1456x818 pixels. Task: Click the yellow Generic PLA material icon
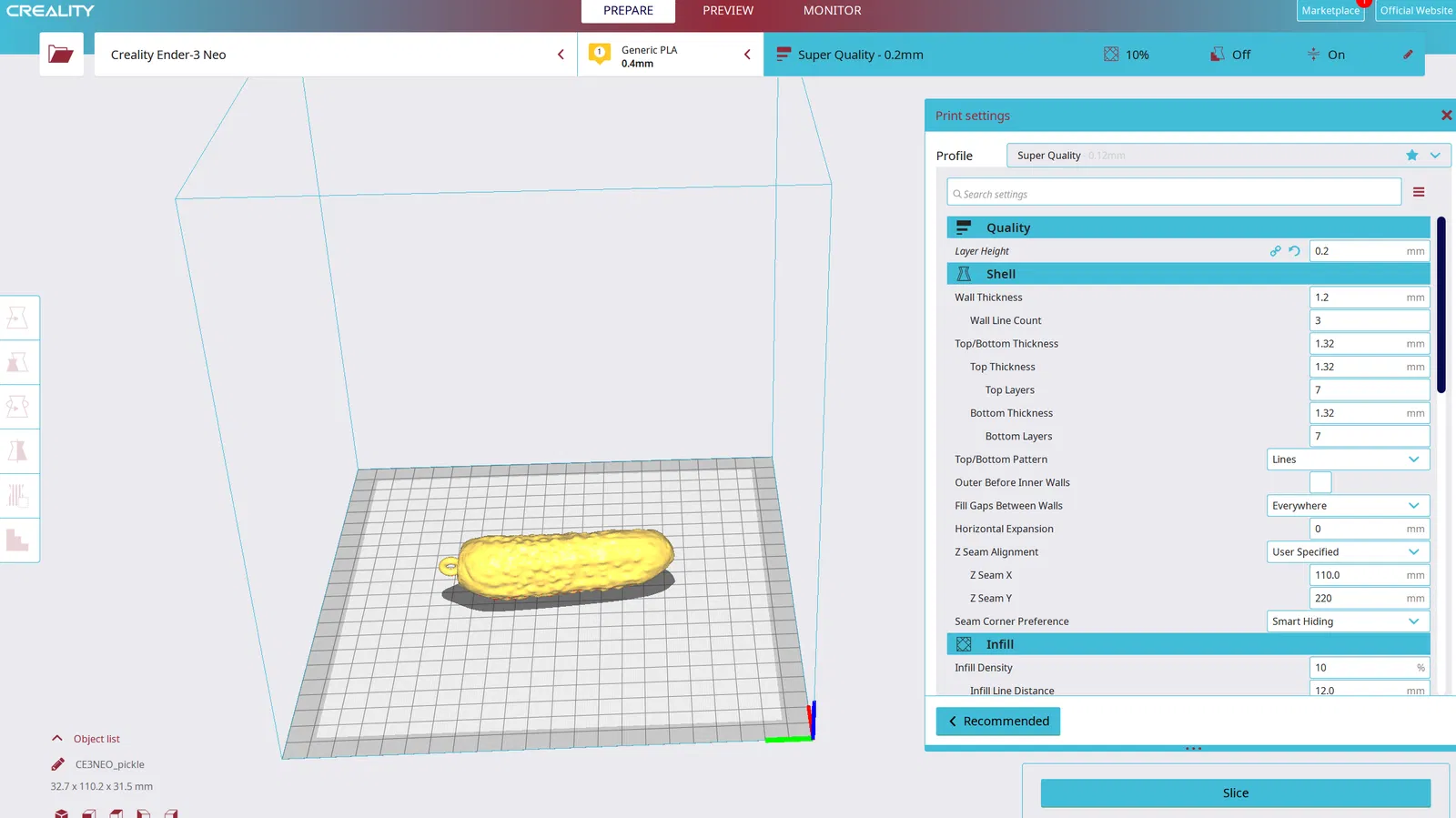coord(599,55)
